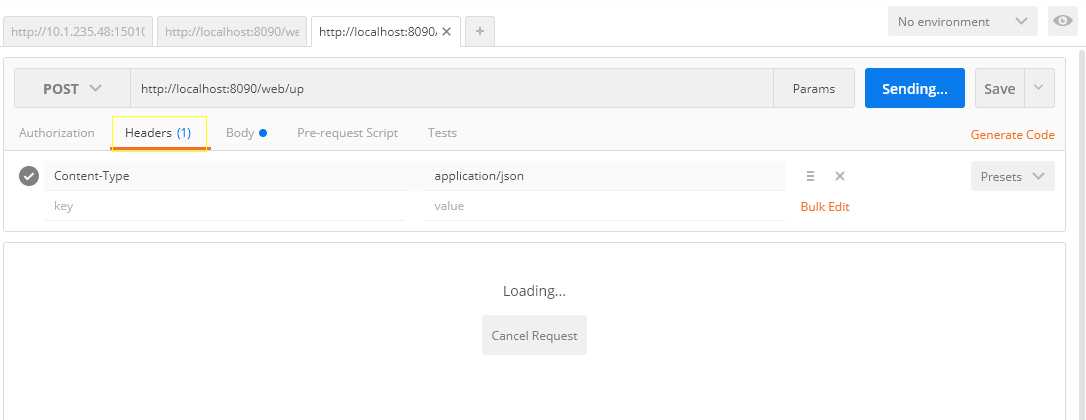
Task: Click the Save button
Action: (999, 88)
